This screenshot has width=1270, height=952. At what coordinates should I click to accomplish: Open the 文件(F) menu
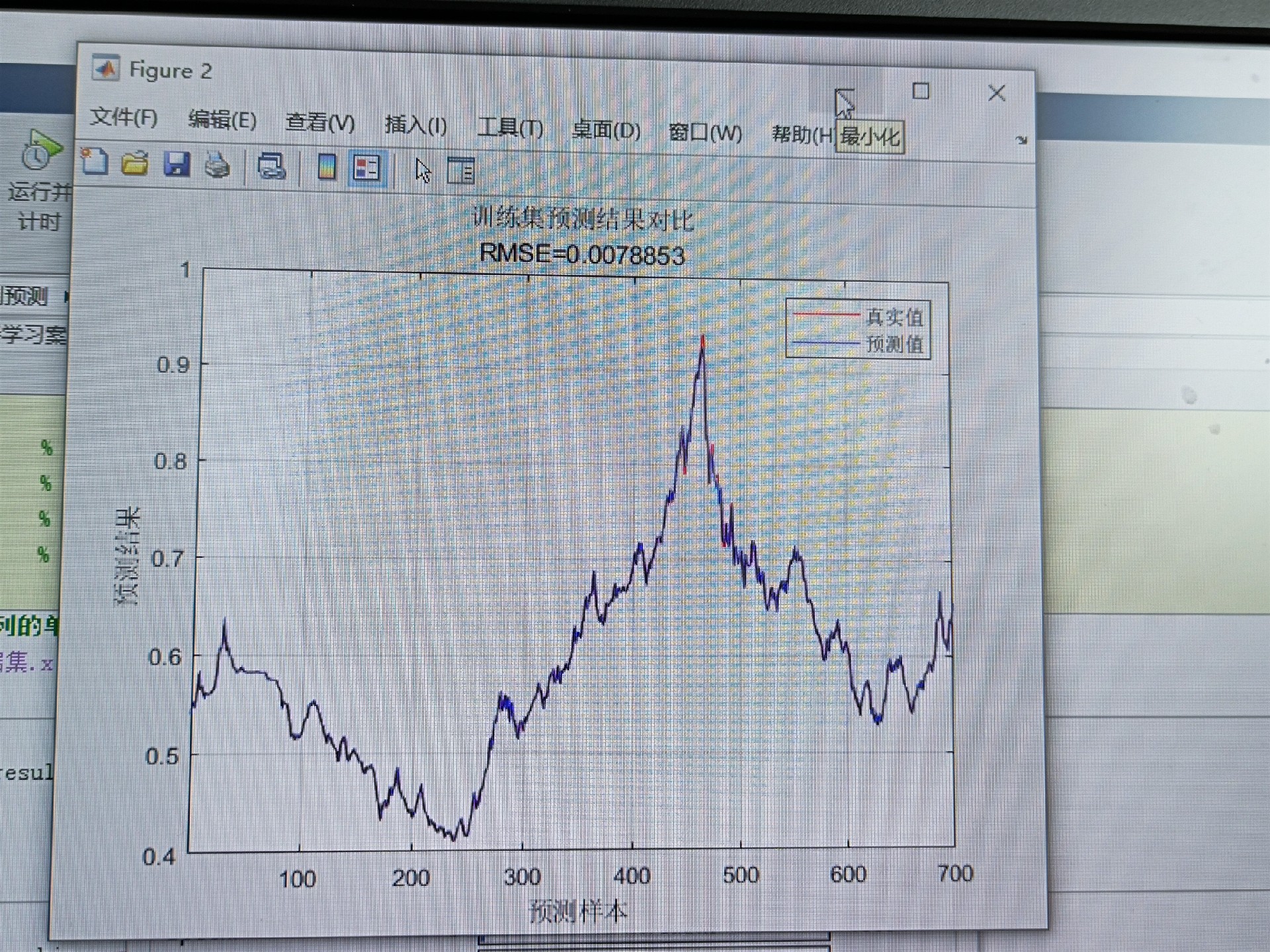(124, 118)
